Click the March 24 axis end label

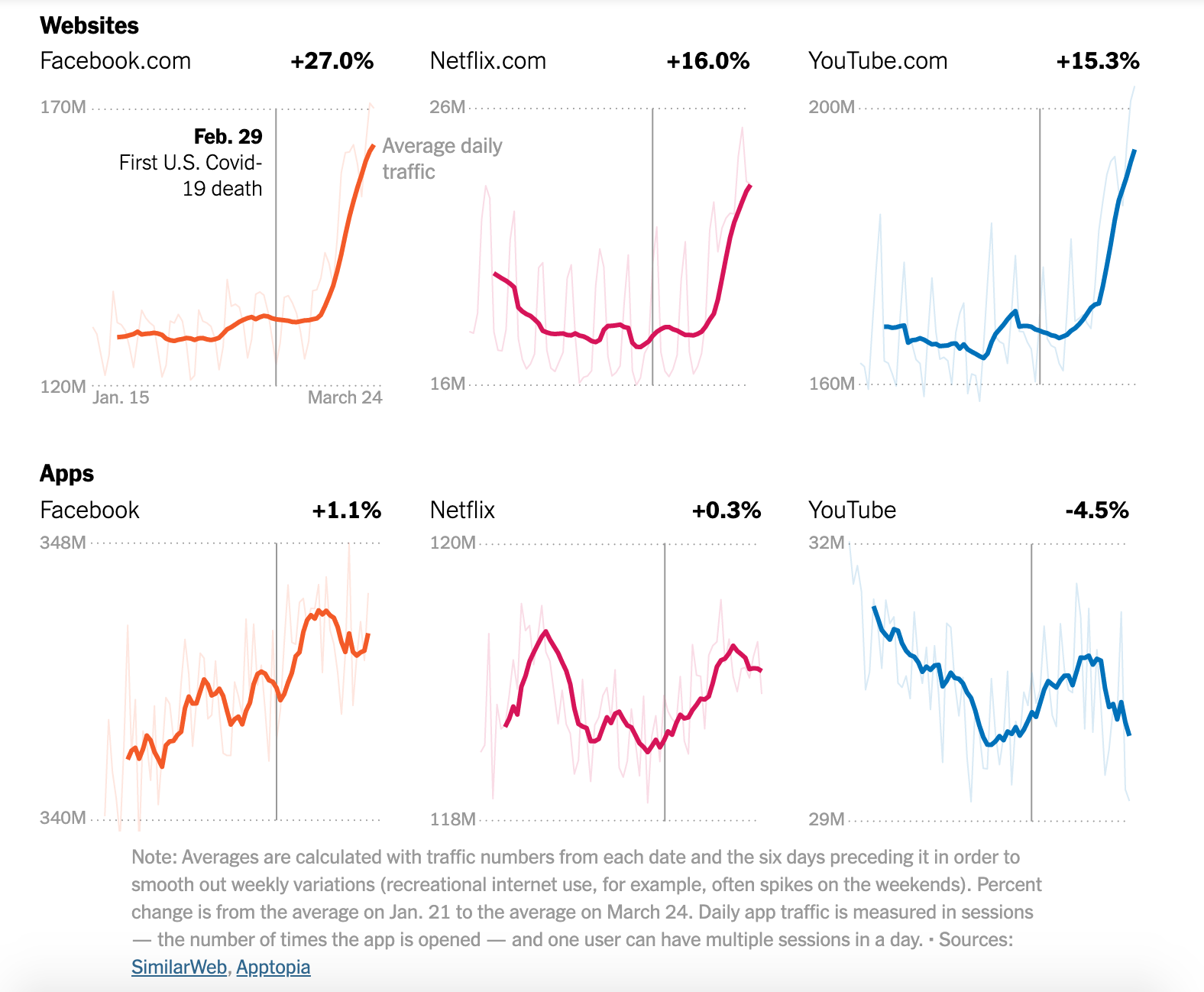tap(345, 397)
